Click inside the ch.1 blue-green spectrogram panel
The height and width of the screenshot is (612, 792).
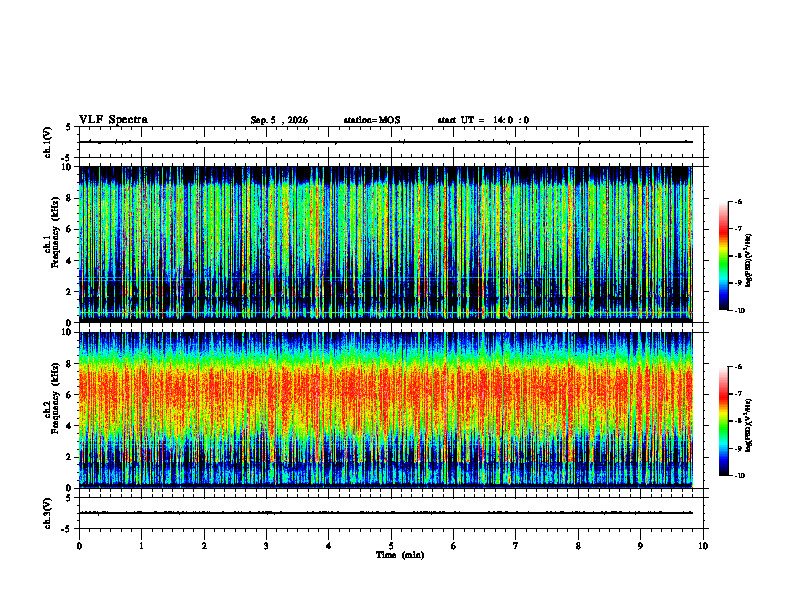386,244
